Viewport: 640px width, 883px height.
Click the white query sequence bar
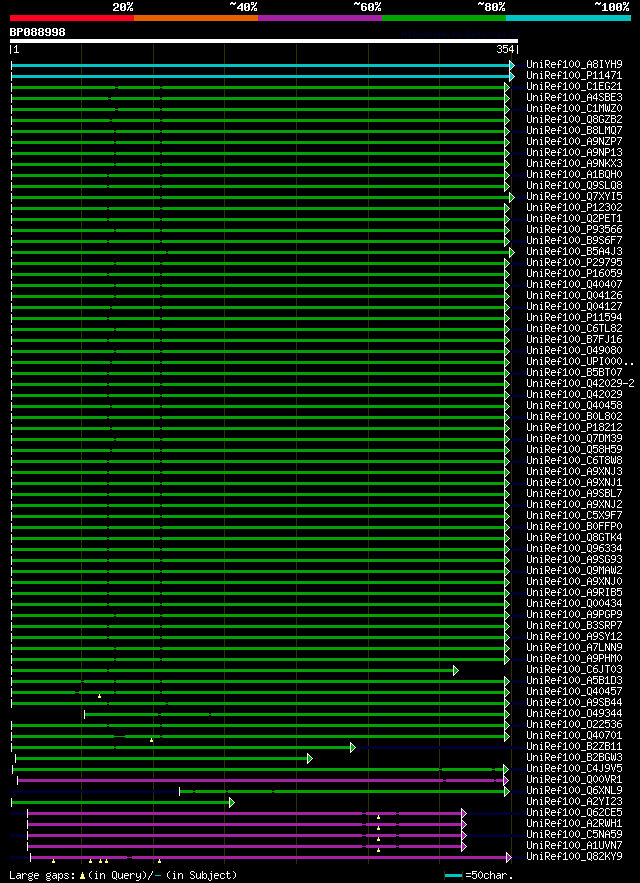(264, 41)
